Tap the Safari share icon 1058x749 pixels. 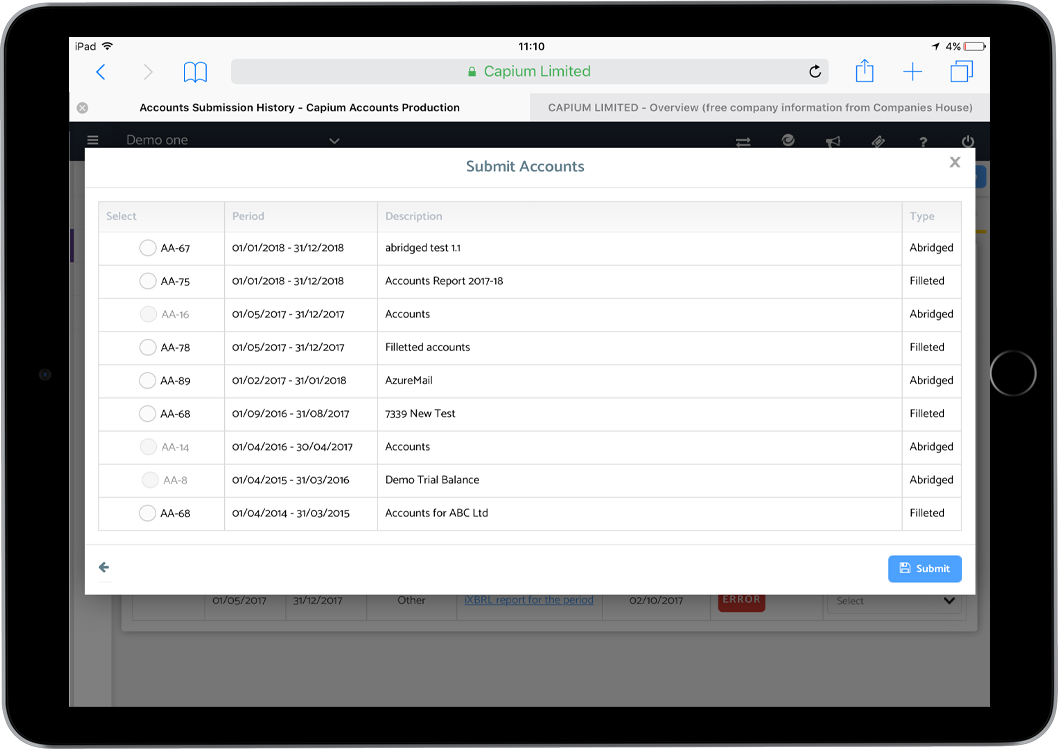tap(864, 72)
